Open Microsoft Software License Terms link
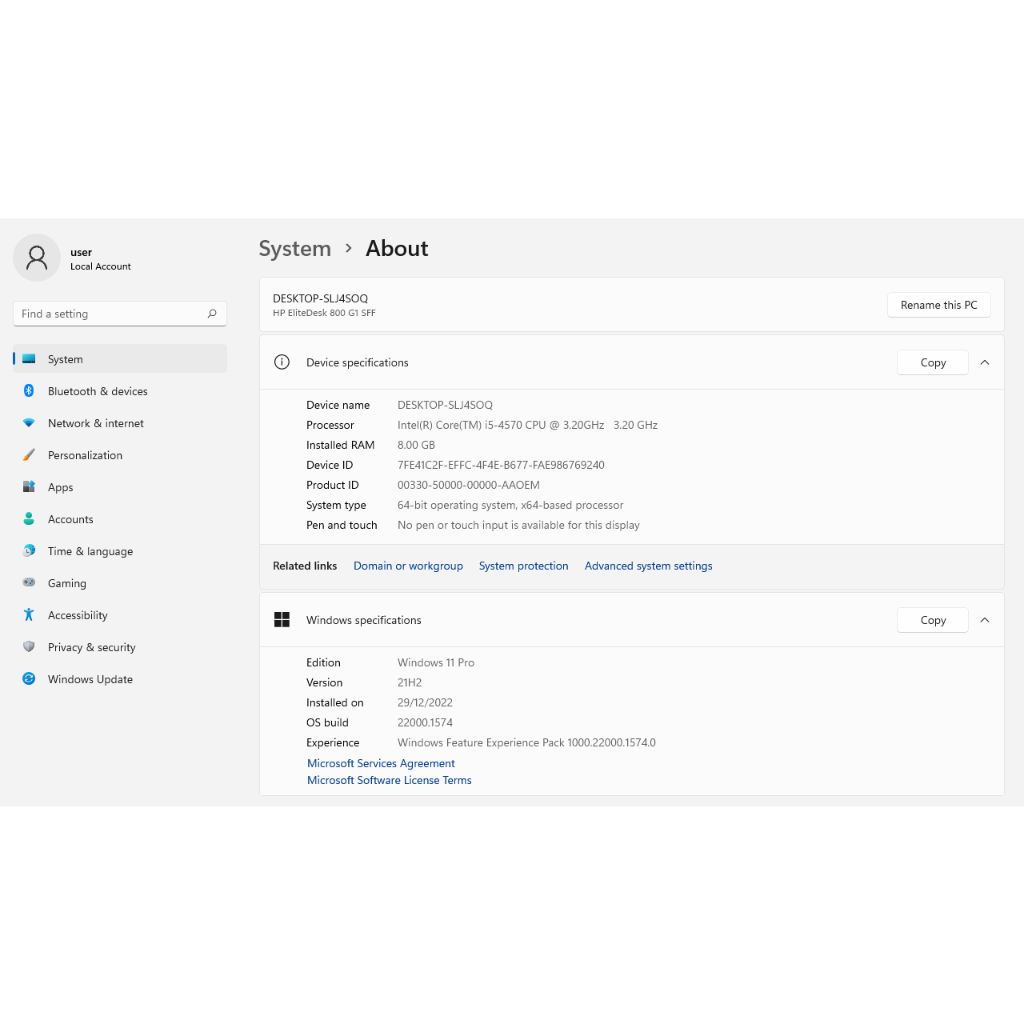1024x1024 pixels. coord(389,780)
